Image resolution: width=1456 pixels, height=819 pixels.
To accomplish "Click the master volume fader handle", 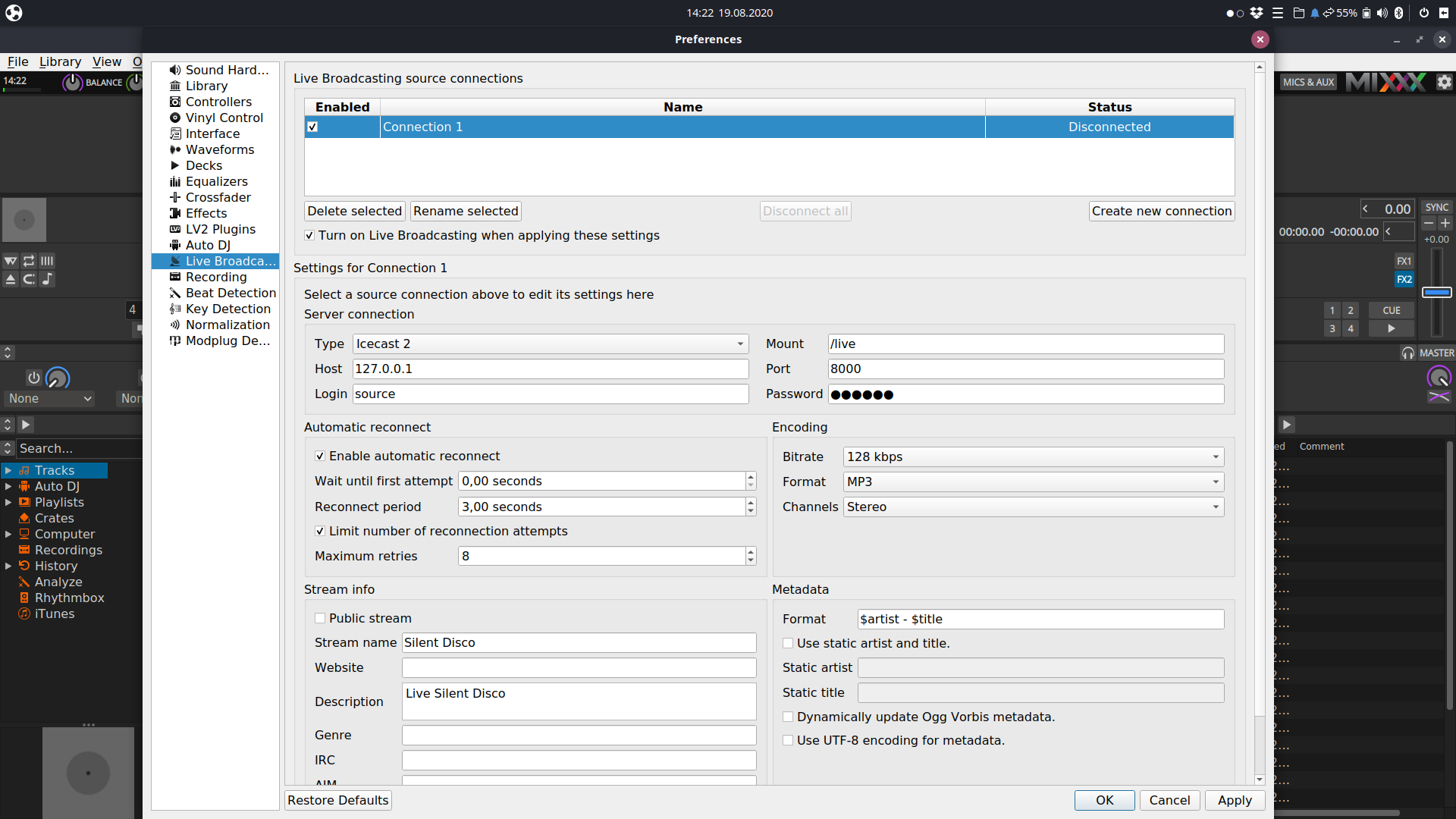I will pyautogui.click(x=1436, y=292).
